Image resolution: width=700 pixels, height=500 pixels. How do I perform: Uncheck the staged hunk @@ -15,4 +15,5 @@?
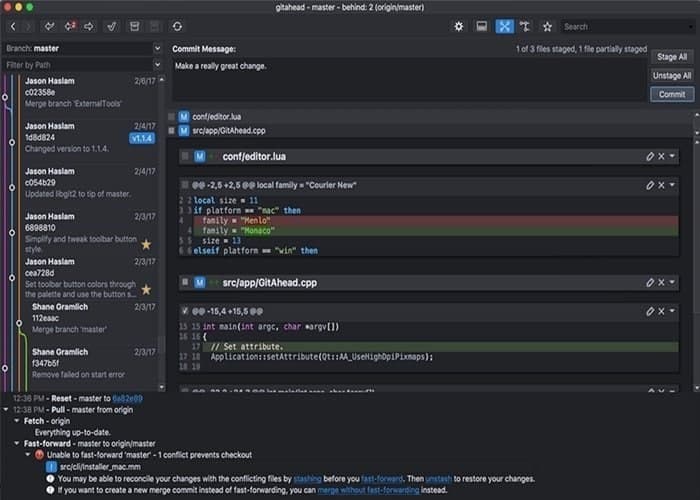point(185,311)
